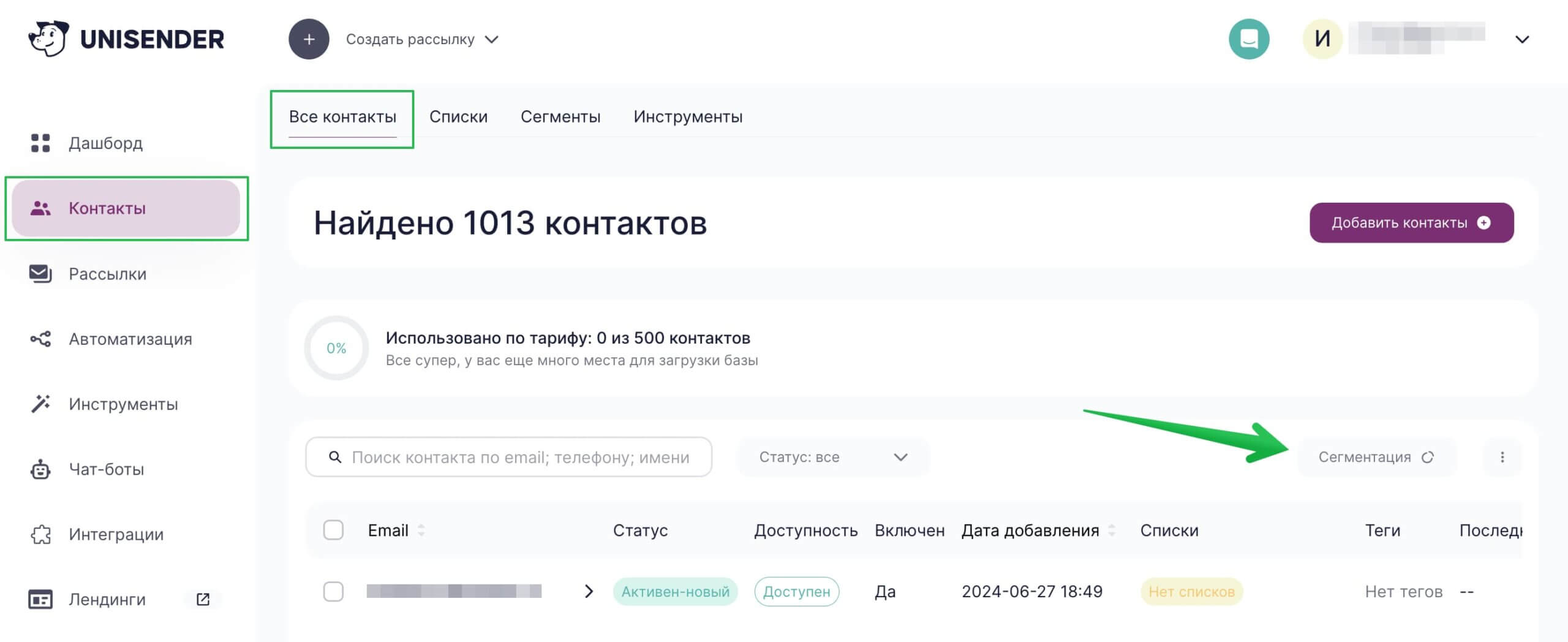
Task: Click the Инструменты magic wand icon
Action: [40, 404]
